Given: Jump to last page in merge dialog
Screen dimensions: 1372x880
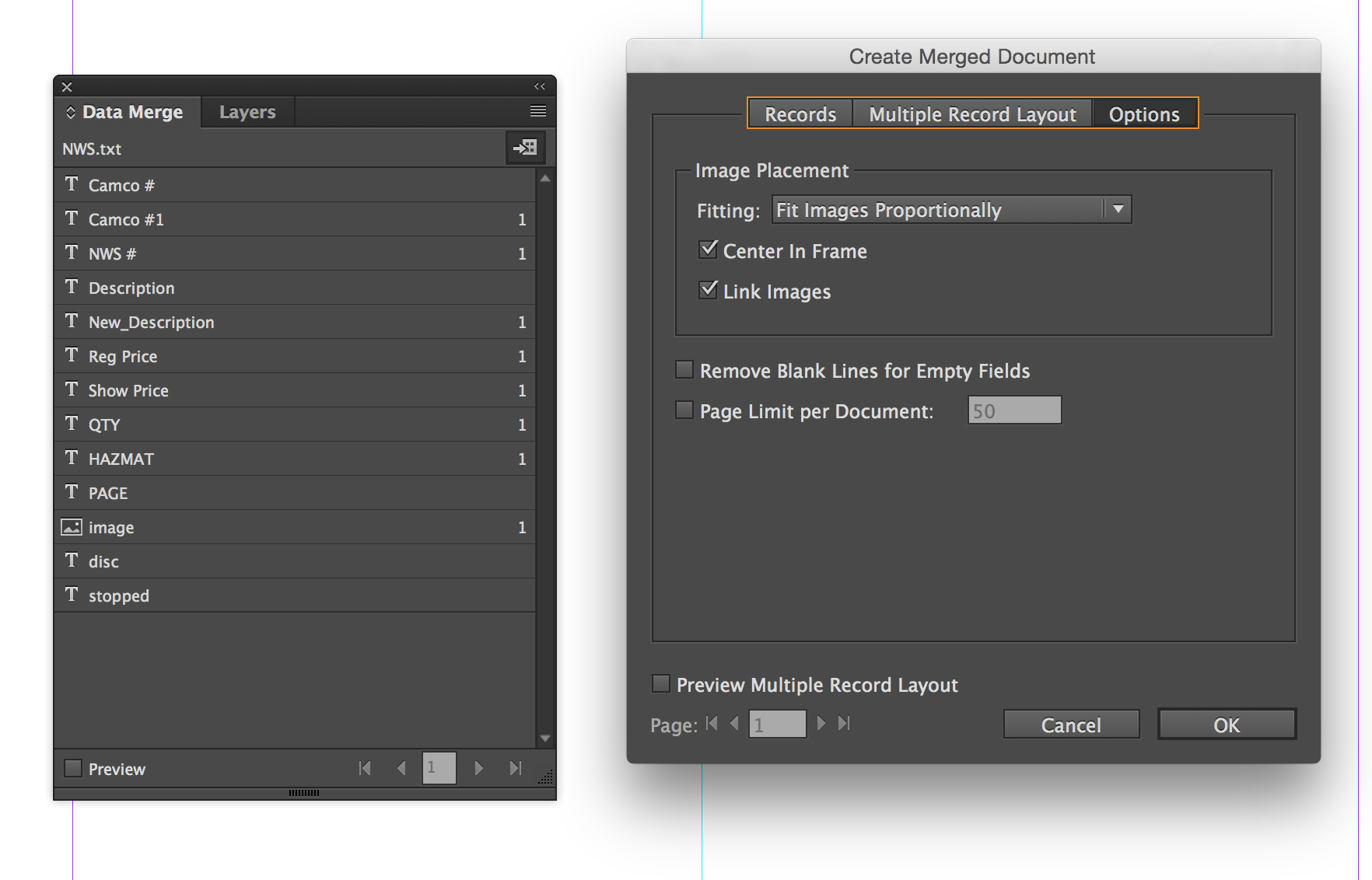Looking at the screenshot, I should (844, 724).
